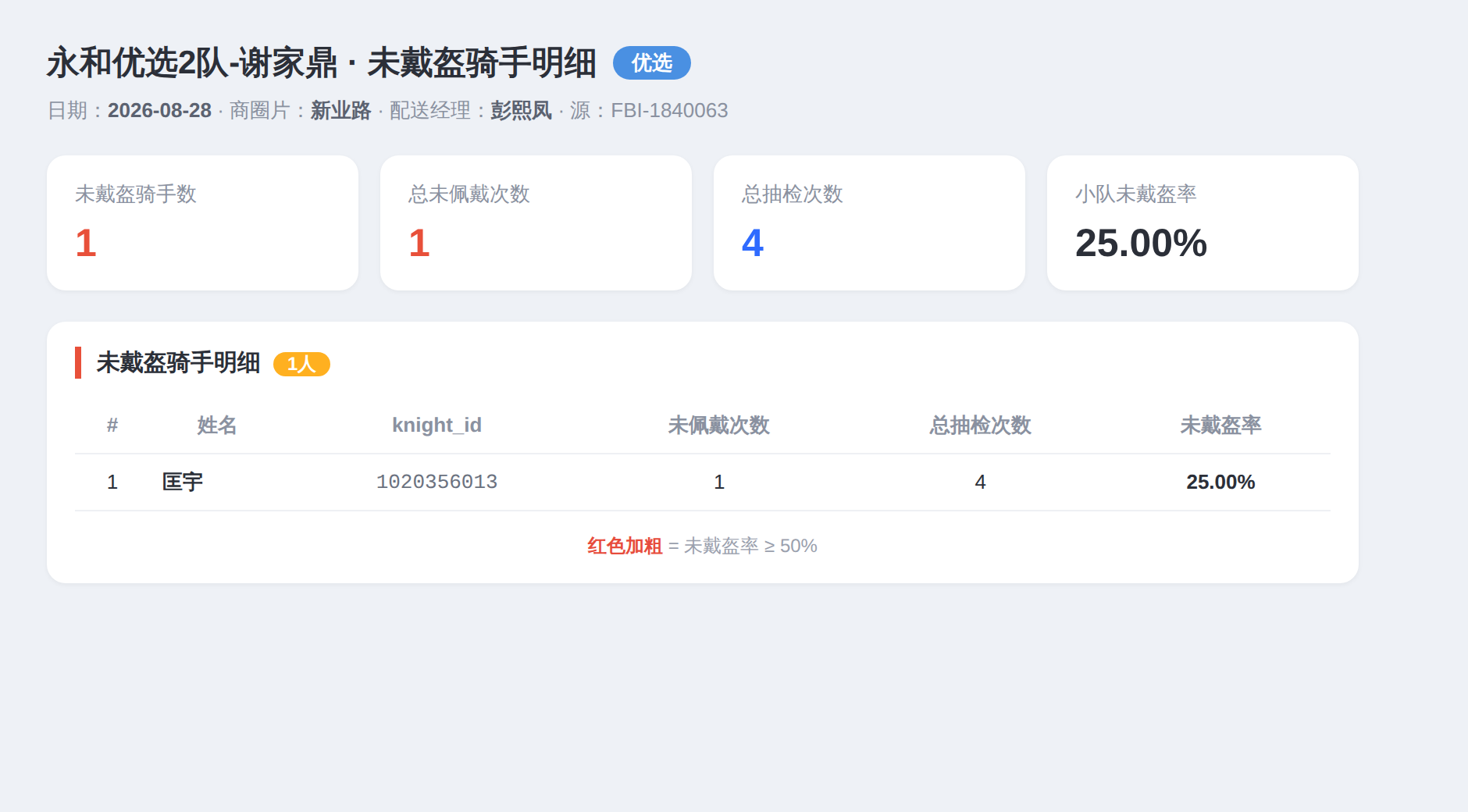The width and height of the screenshot is (1468, 812).
Task: Click the 未佩戴次数 column header
Action: coord(719,425)
